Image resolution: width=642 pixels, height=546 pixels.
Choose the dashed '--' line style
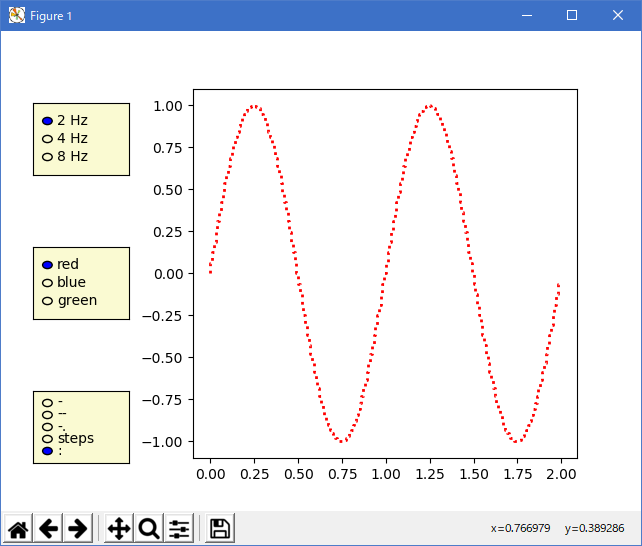coord(47,414)
